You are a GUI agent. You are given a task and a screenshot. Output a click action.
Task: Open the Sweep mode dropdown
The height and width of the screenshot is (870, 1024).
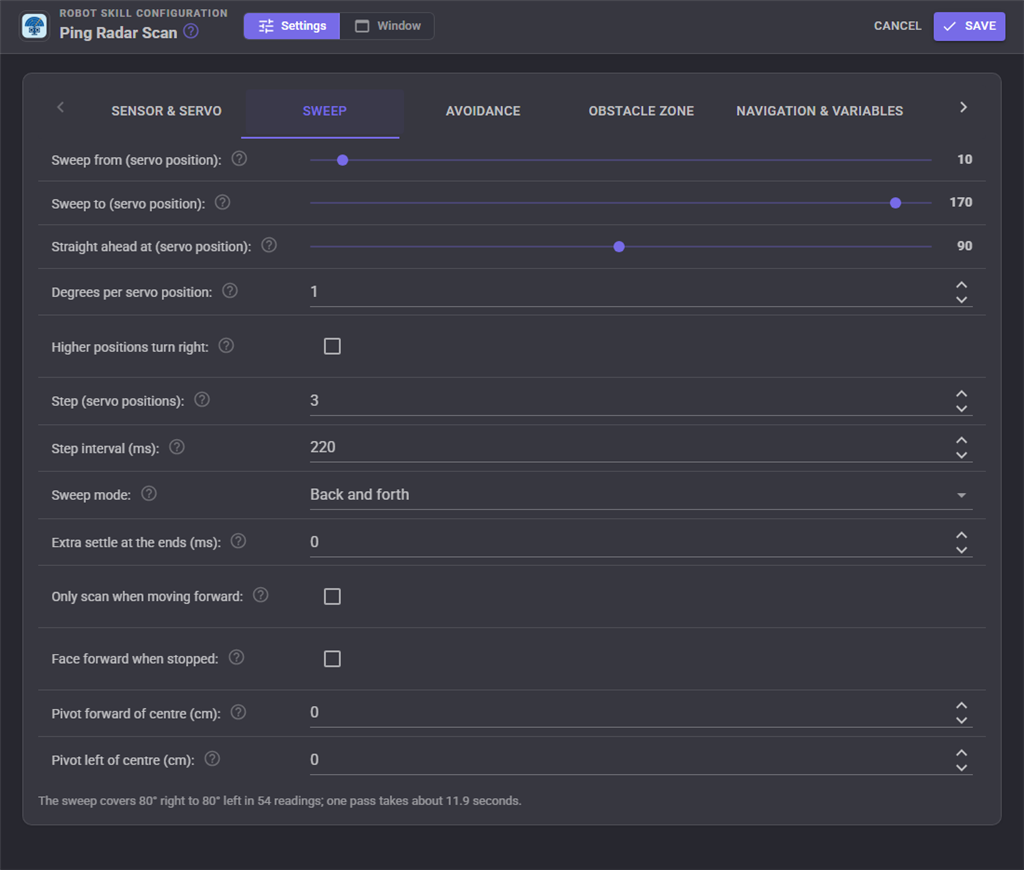click(x=641, y=495)
